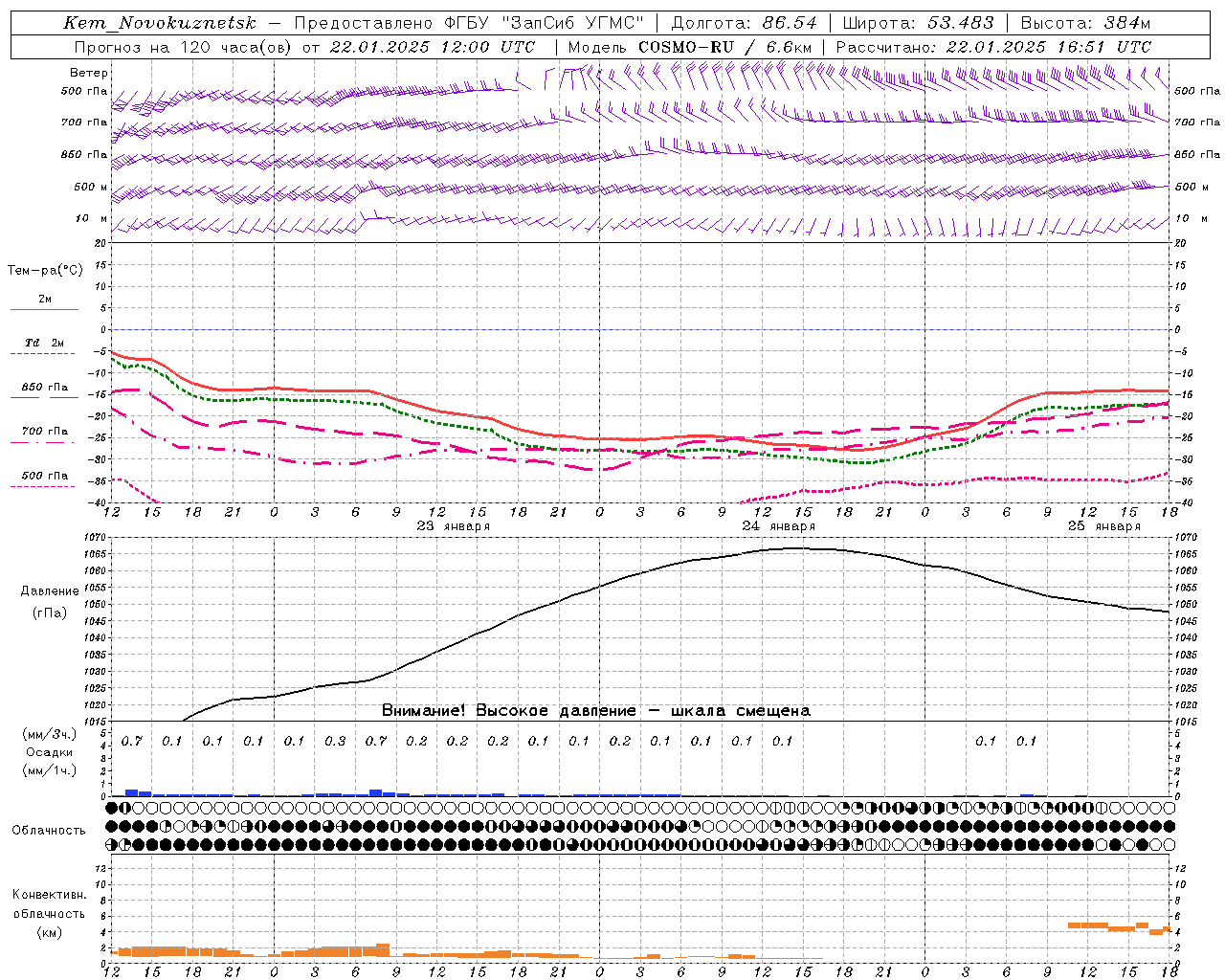
Task: Click the 'Давление' pressure panel label
Action: point(50,591)
